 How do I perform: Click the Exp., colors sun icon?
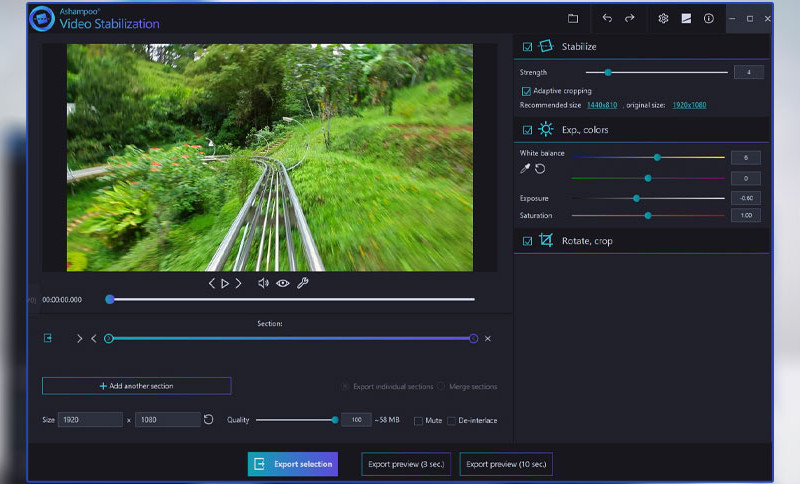[x=545, y=129]
